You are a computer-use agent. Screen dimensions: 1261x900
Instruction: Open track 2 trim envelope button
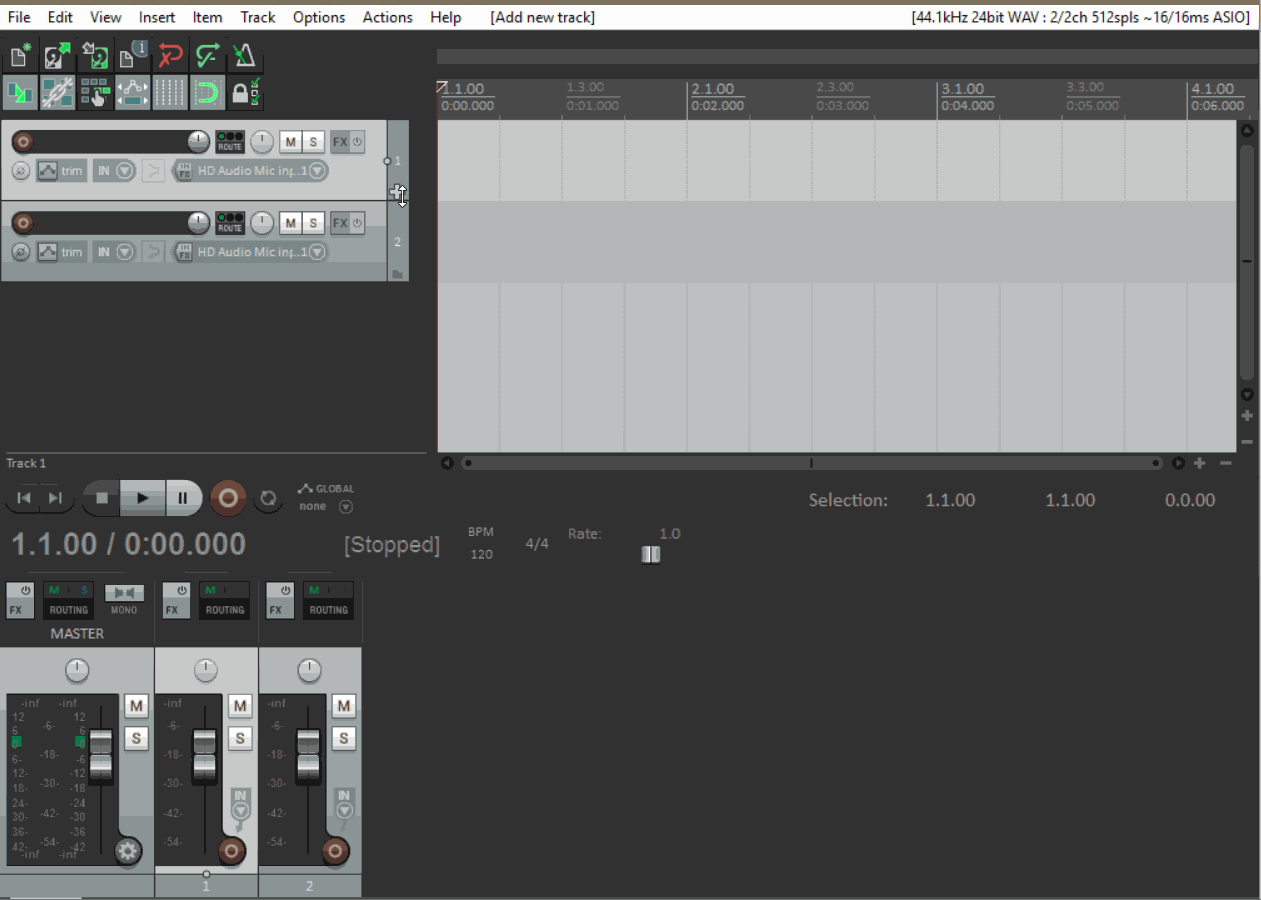[x=61, y=252]
